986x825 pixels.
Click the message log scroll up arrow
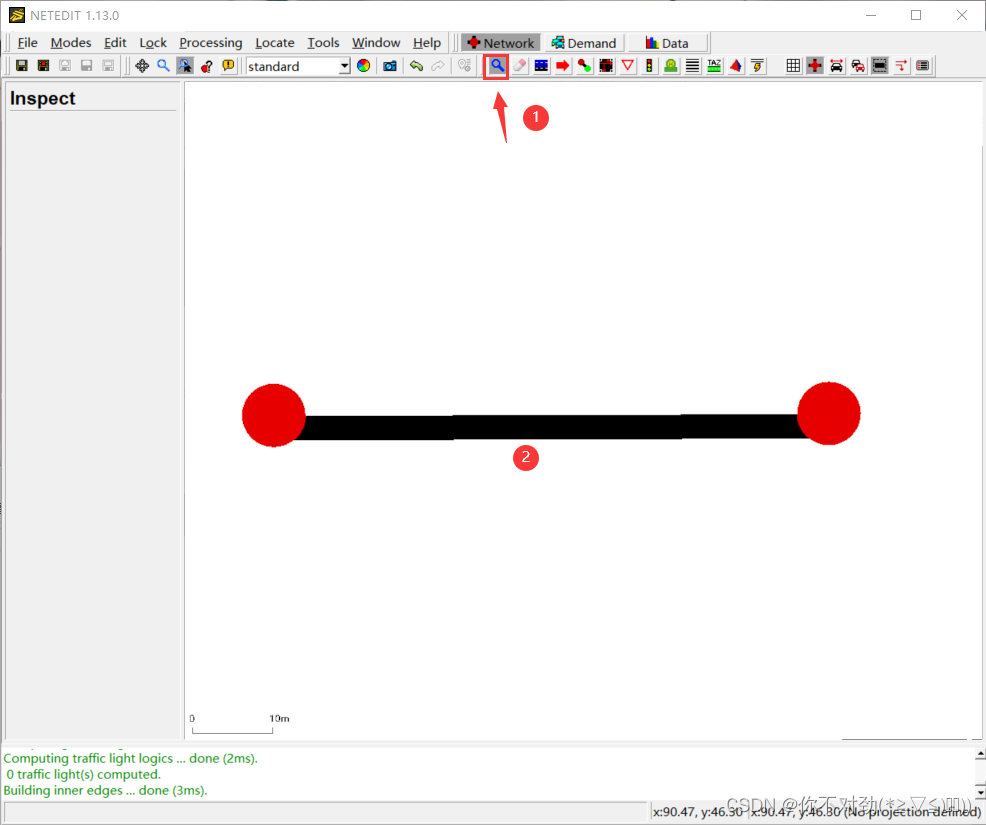[980, 753]
